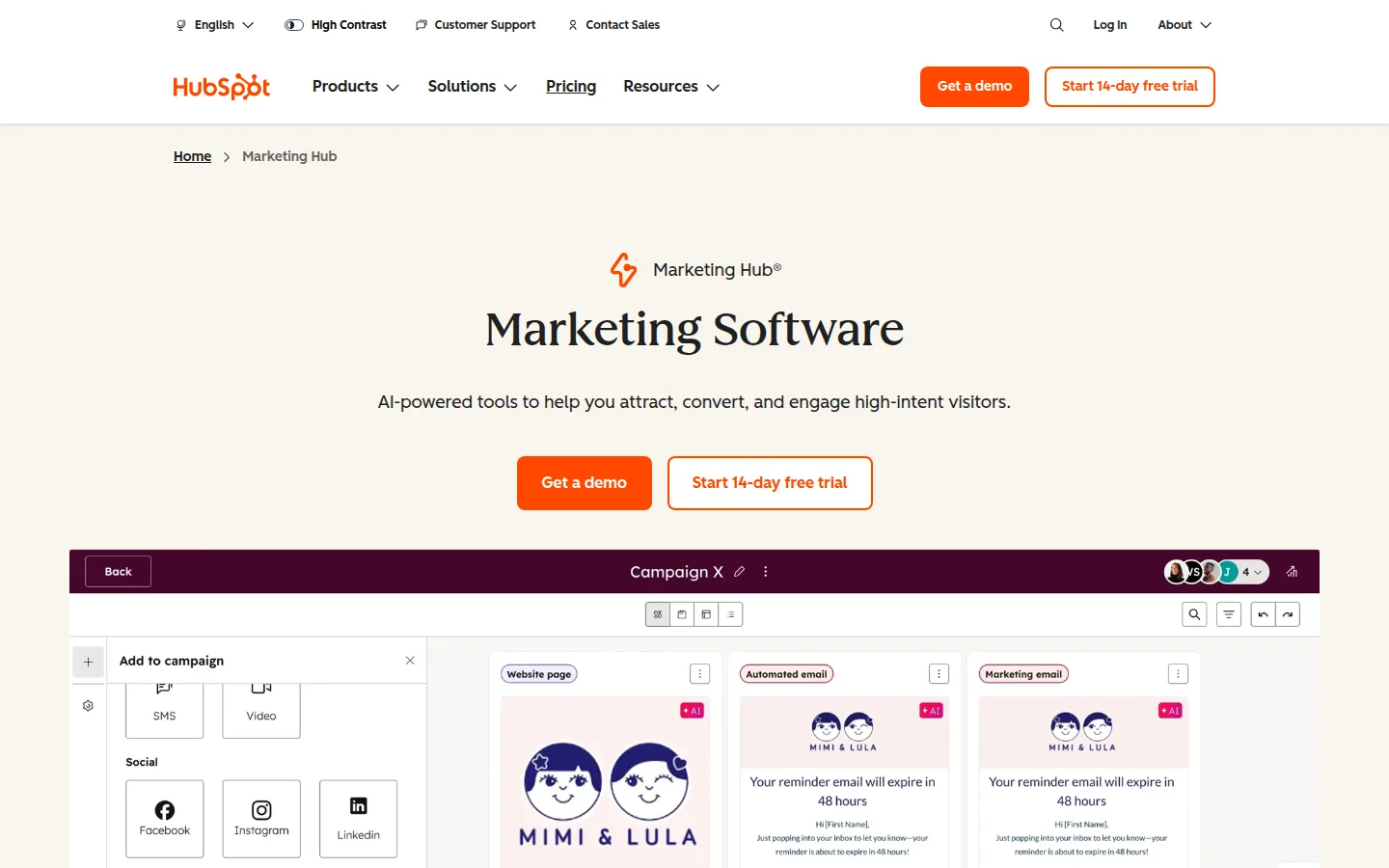Viewport: 1389px width, 868px height.
Task: Click the Social section label
Action: pyautogui.click(x=142, y=762)
